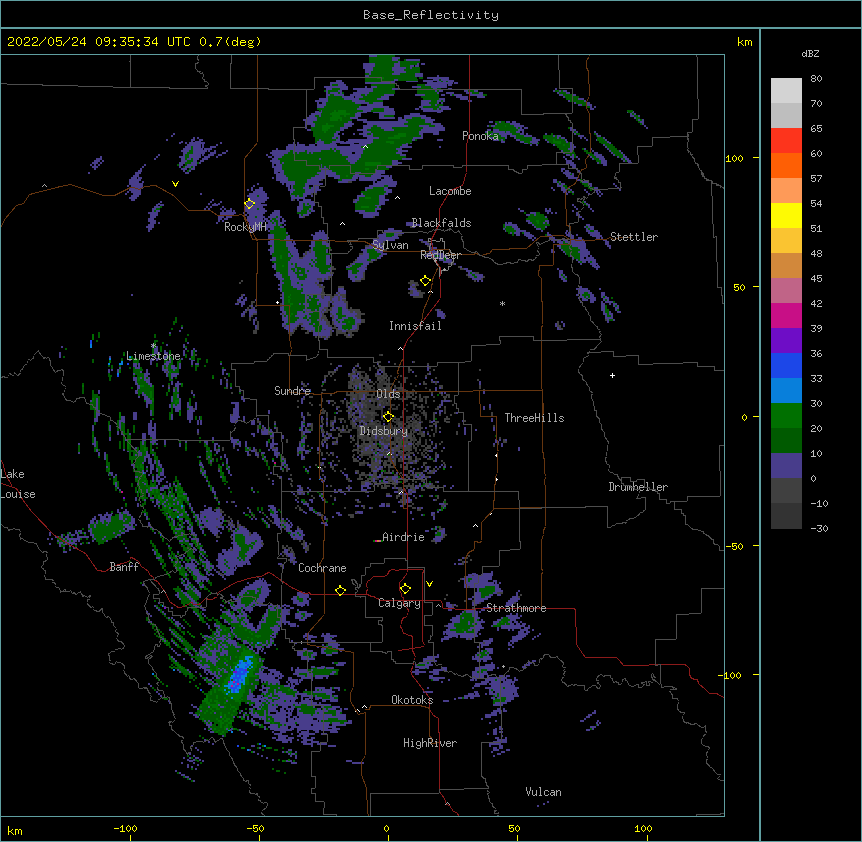Image resolution: width=862 pixels, height=842 pixels.
Task: Click the Vulcan town label
Action: pos(543,792)
